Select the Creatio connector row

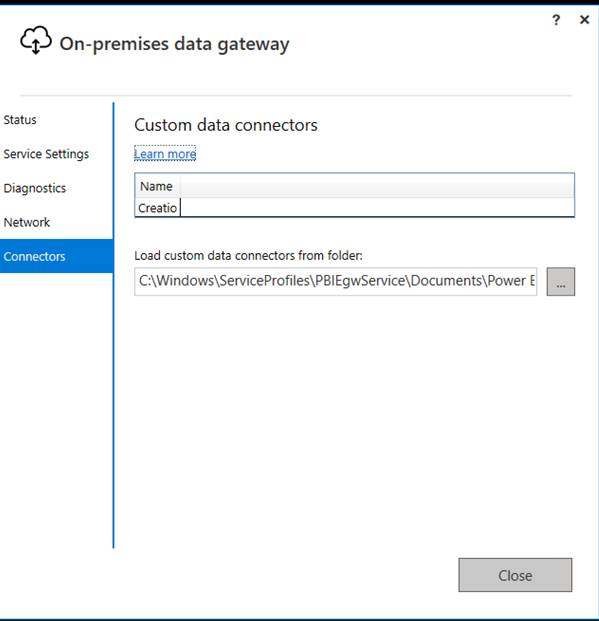[x=355, y=208]
